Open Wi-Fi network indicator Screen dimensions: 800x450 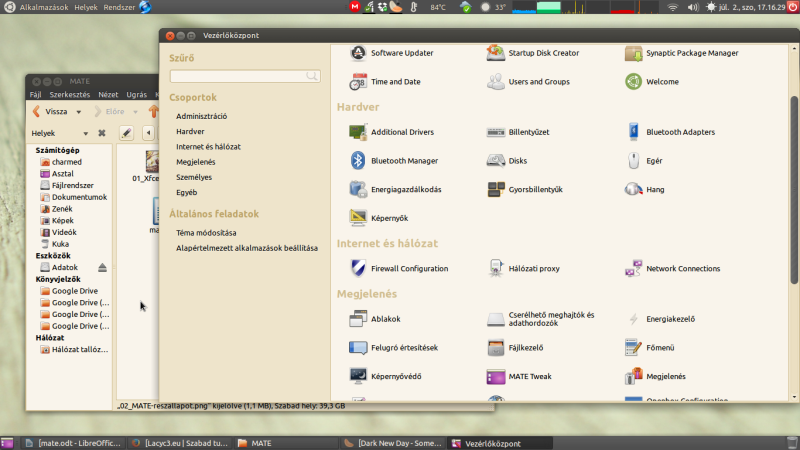[x=672, y=7]
